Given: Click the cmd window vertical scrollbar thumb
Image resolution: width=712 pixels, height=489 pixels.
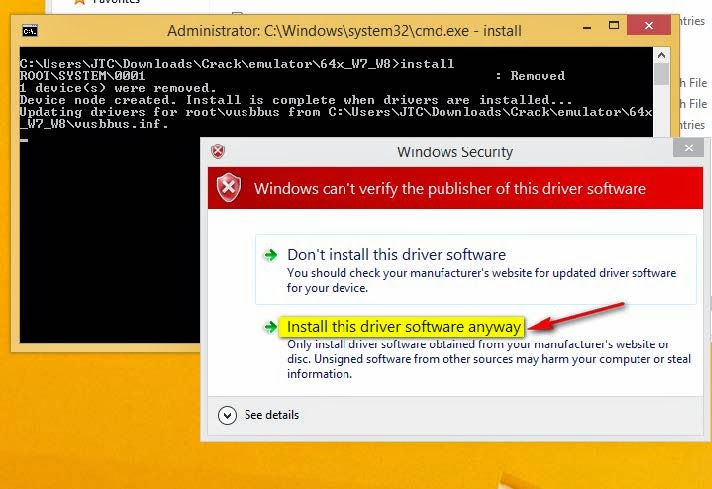Looking at the screenshot, I should [x=661, y=74].
